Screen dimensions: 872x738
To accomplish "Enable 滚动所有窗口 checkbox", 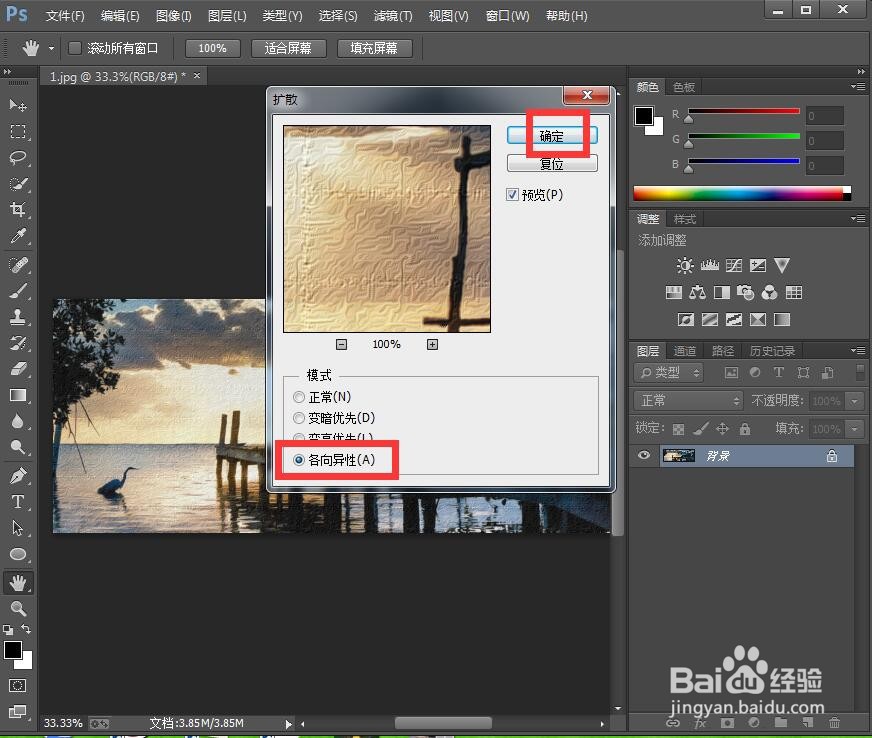I will tap(75, 48).
